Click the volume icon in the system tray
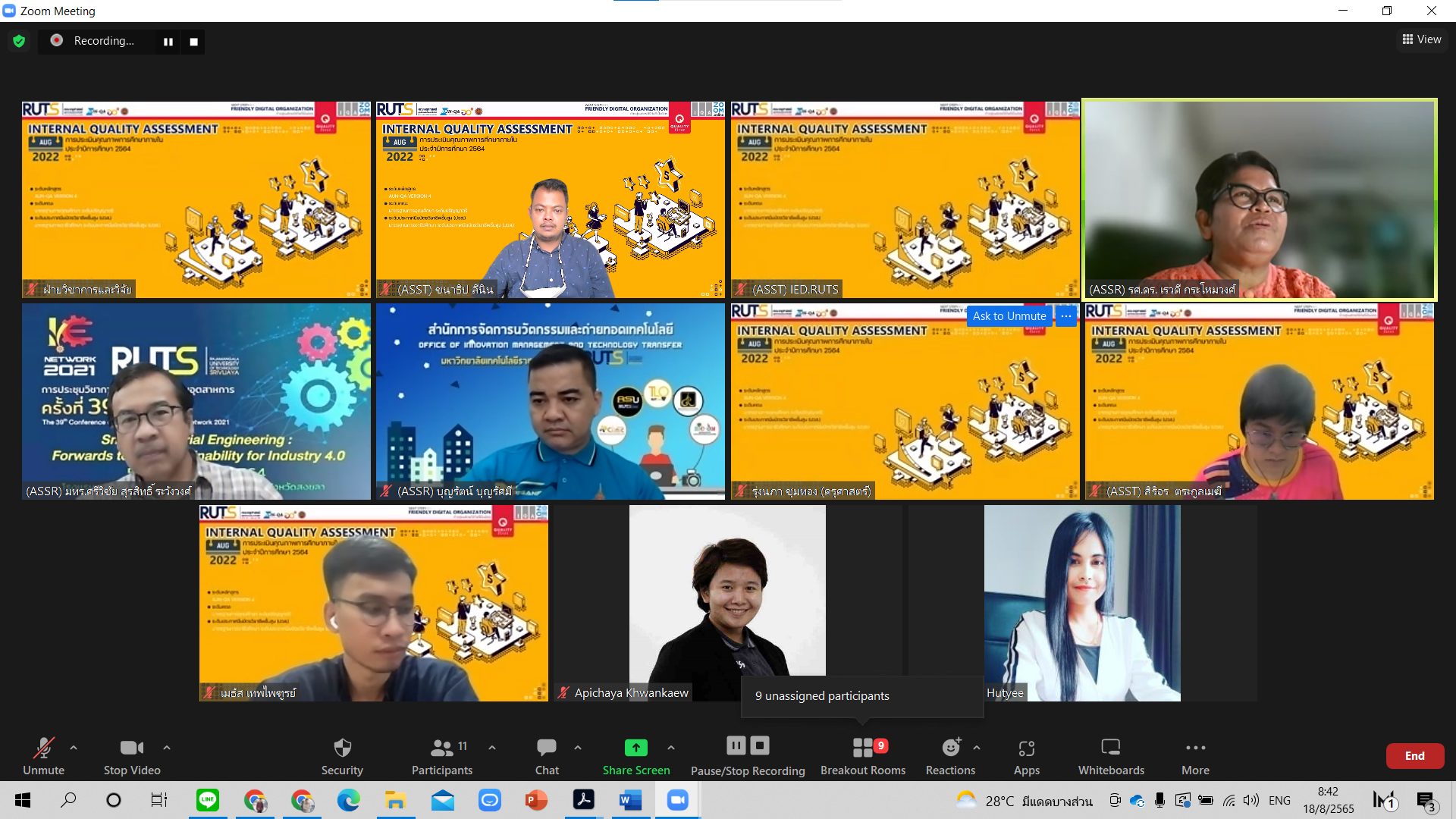1456x819 pixels. pyautogui.click(x=1251, y=801)
